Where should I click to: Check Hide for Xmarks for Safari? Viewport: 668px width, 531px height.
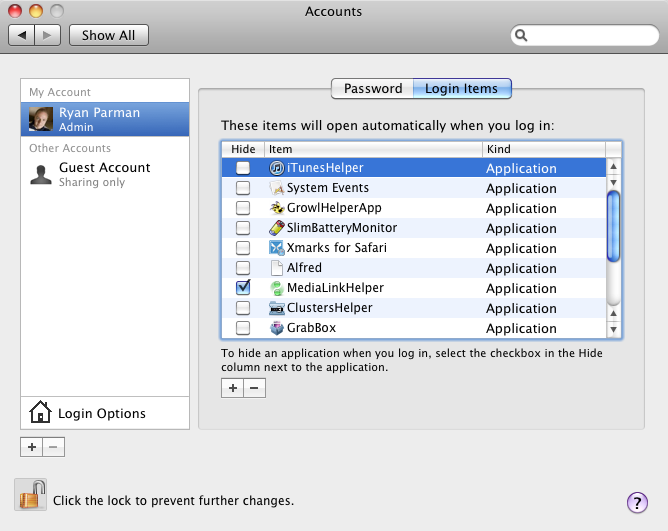tap(243, 248)
